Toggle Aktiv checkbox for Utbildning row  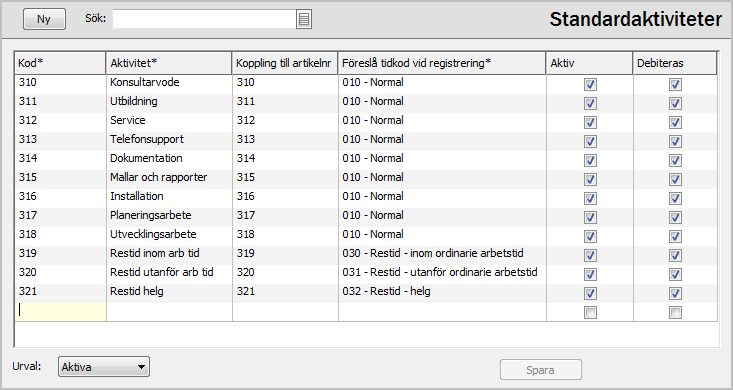tap(590, 103)
